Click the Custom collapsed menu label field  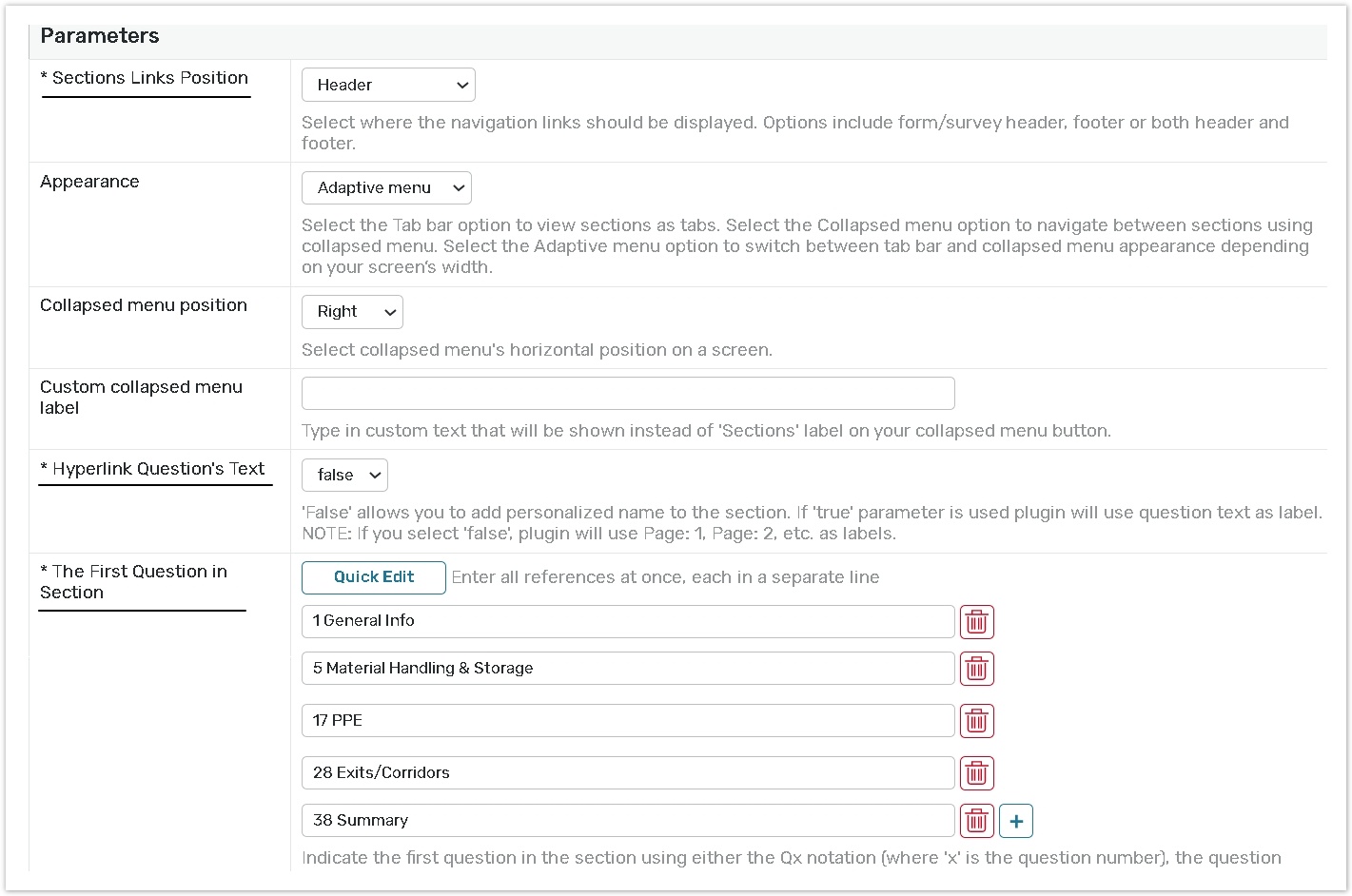pyautogui.click(x=628, y=394)
